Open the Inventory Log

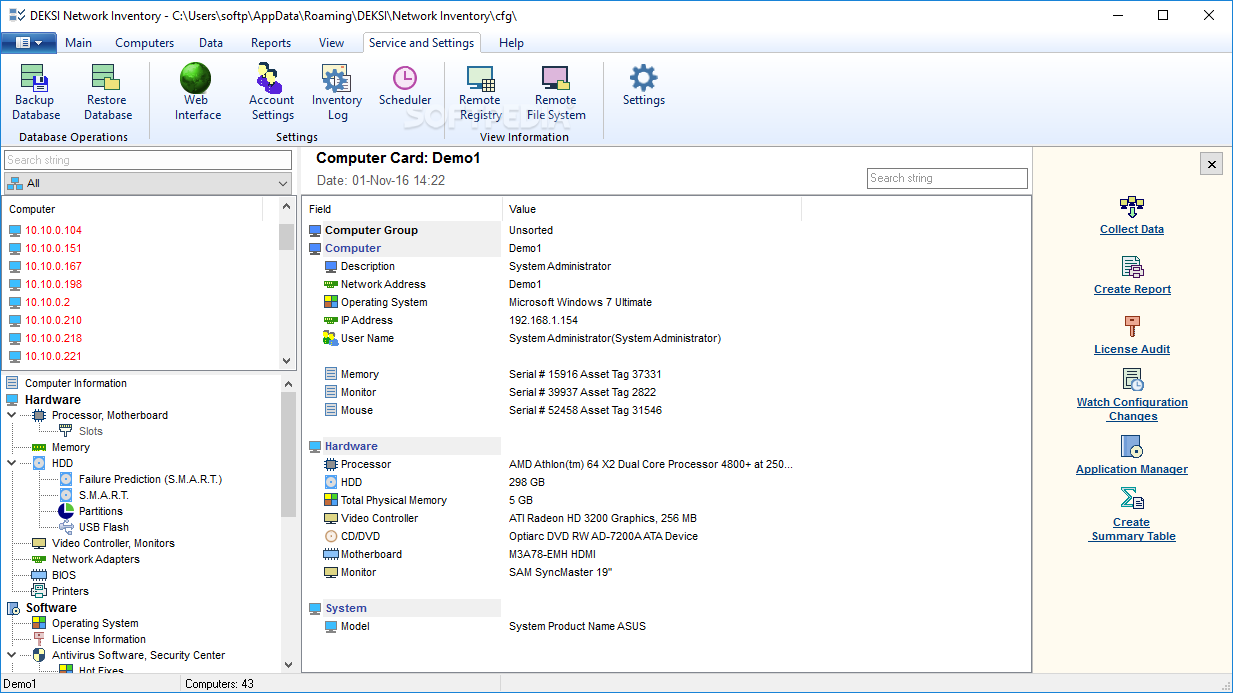(337, 92)
